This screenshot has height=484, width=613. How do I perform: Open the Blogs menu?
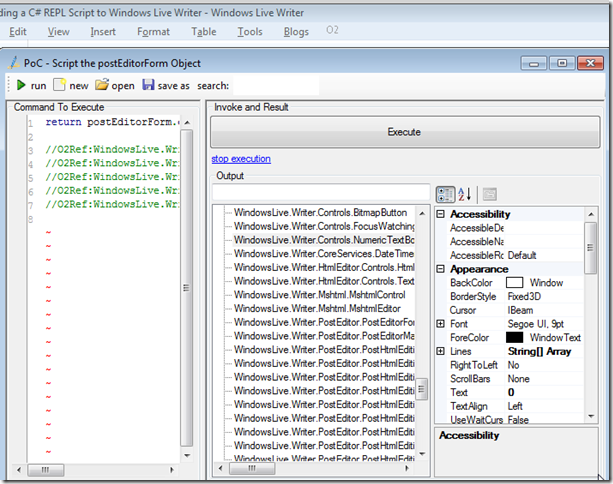pos(296,32)
